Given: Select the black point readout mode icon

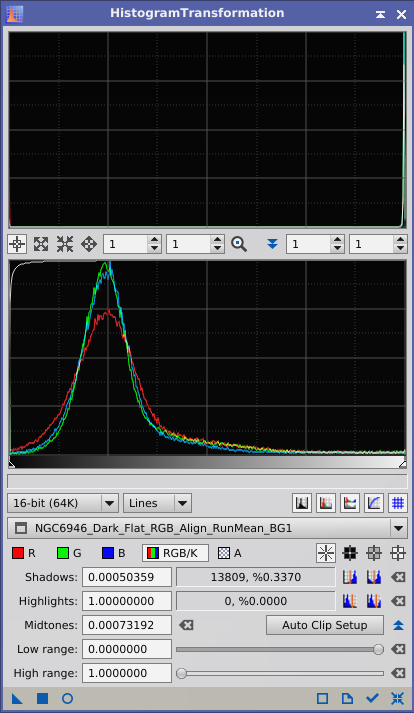Looking at the screenshot, I should coord(350,553).
